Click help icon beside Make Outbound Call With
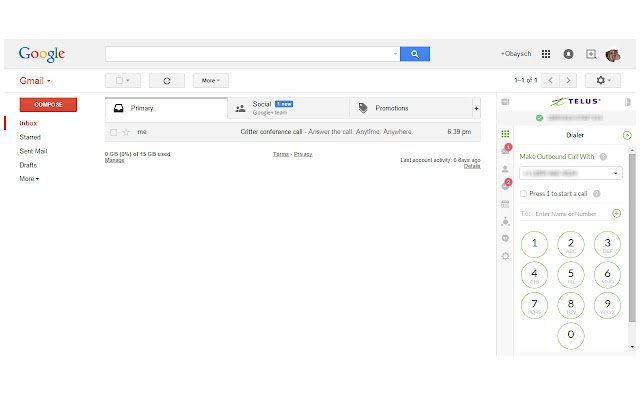640x400 pixels. click(603, 157)
